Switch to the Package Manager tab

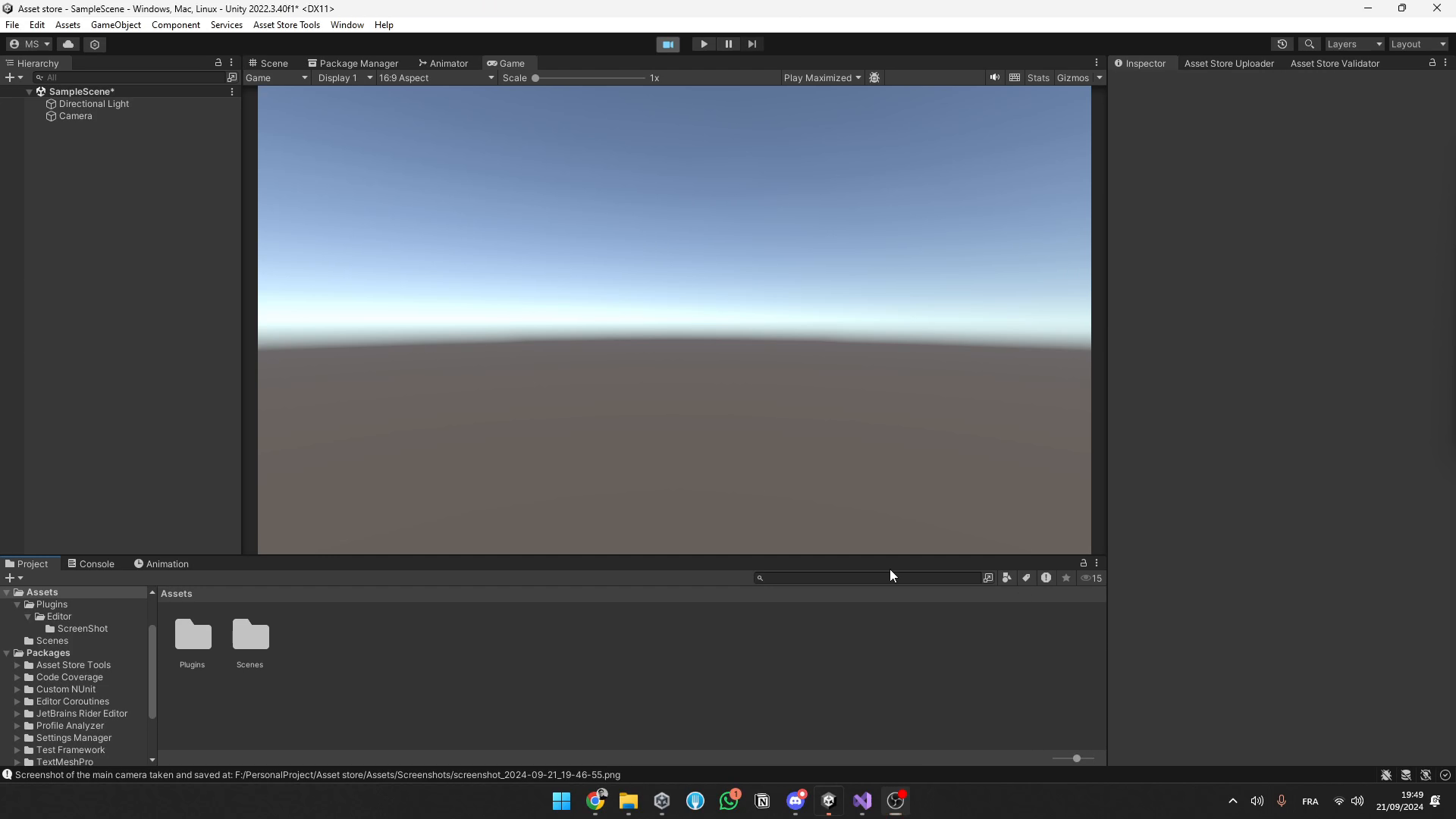[353, 63]
